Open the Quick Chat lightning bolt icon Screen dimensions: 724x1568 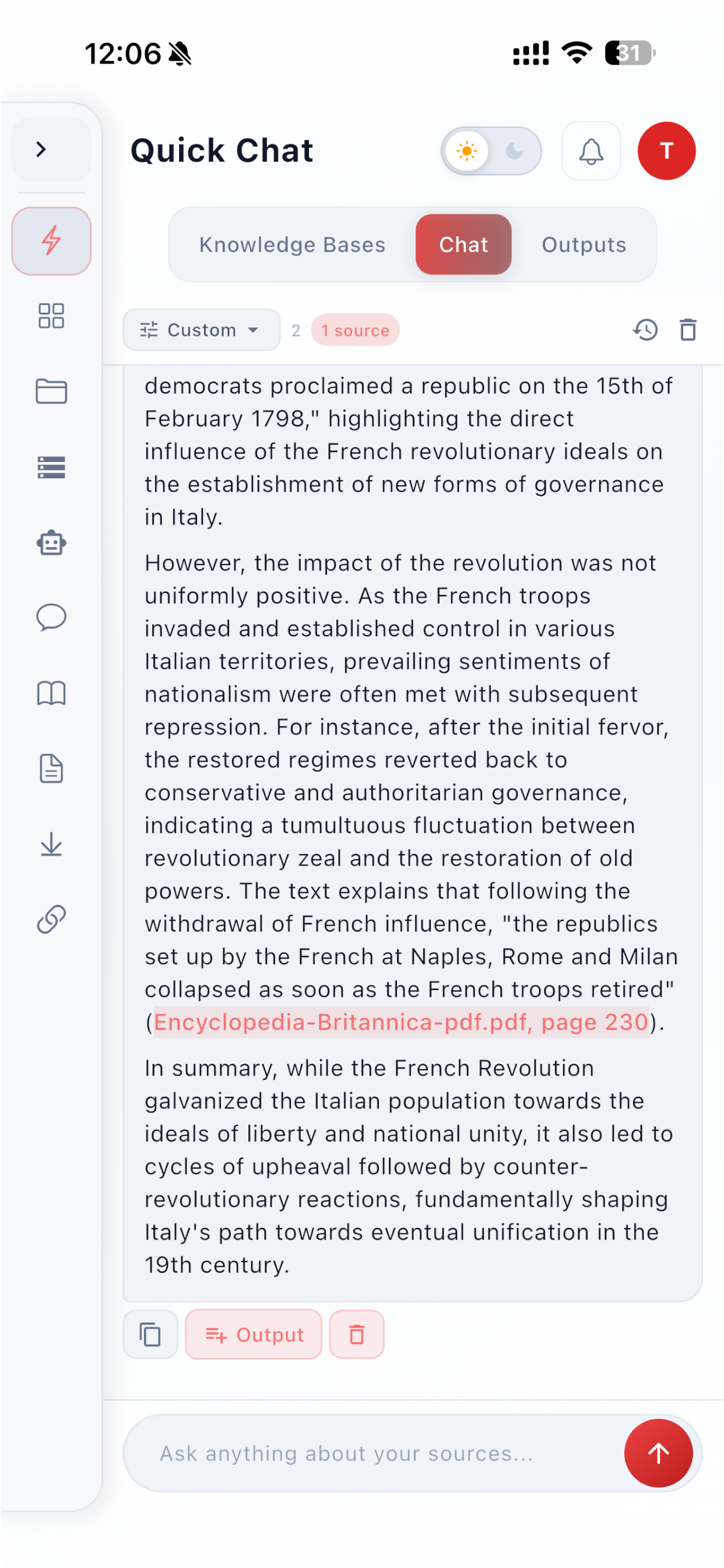pos(51,240)
